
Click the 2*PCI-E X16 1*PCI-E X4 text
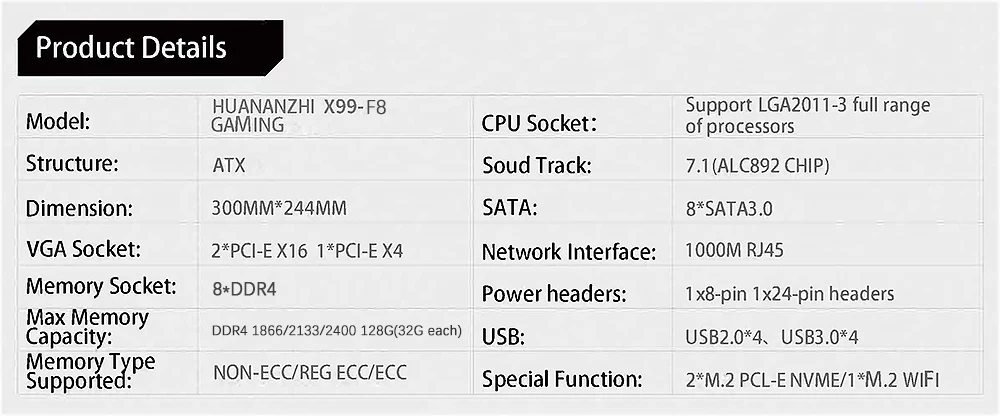(307, 251)
